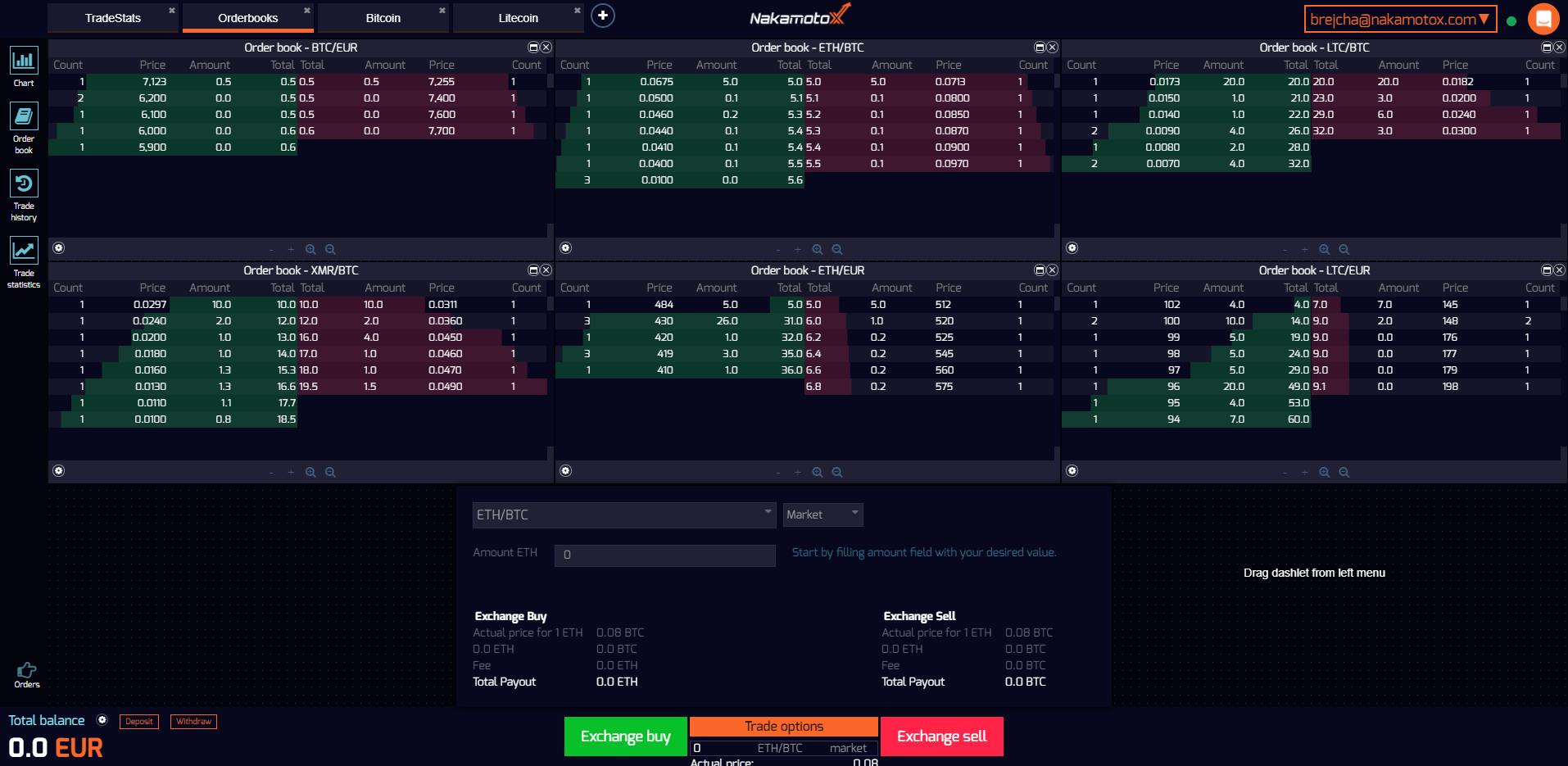Viewport: 1568px width, 766px height.
Task: Zoom in on XMR/BTC order book
Action: [x=310, y=472]
